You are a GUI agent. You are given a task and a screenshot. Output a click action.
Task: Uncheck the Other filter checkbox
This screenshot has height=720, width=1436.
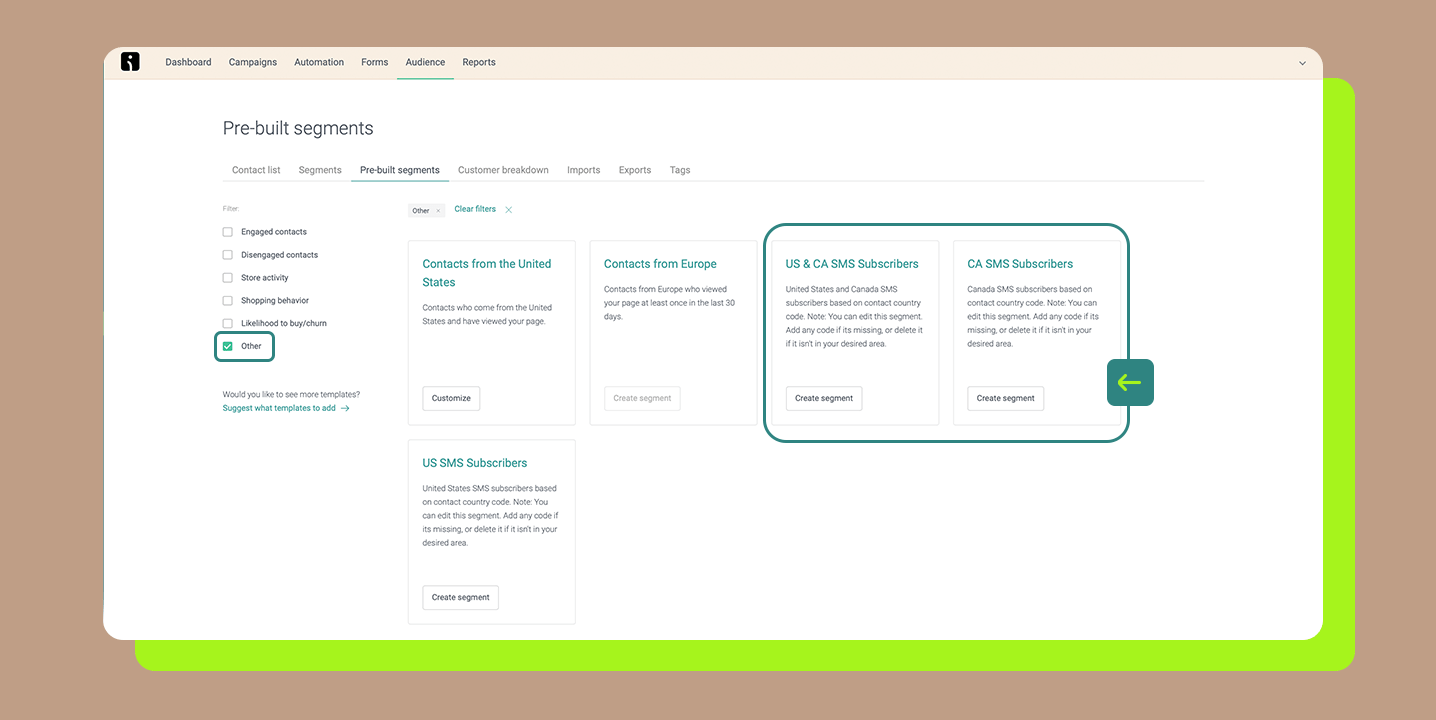[228, 346]
